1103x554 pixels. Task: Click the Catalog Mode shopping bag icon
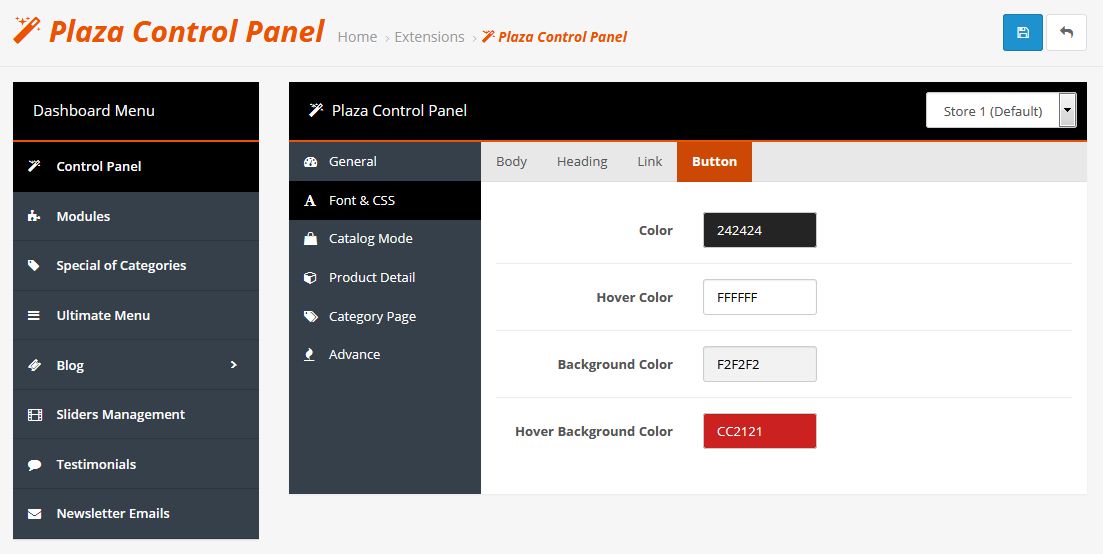pyautogui.click(x=310, y=239)
